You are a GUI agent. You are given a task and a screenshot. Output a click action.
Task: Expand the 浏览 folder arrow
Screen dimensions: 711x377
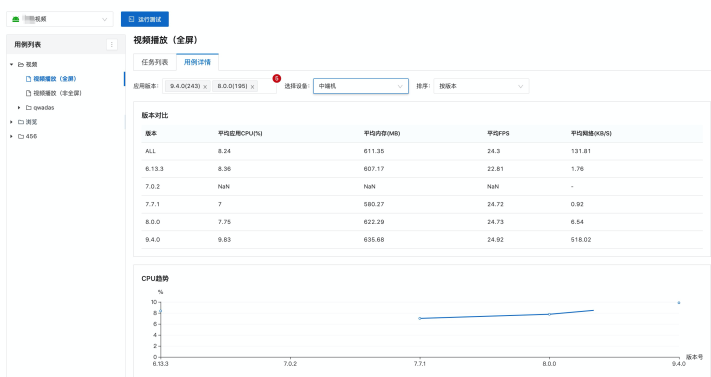click(x=12, y=122)
